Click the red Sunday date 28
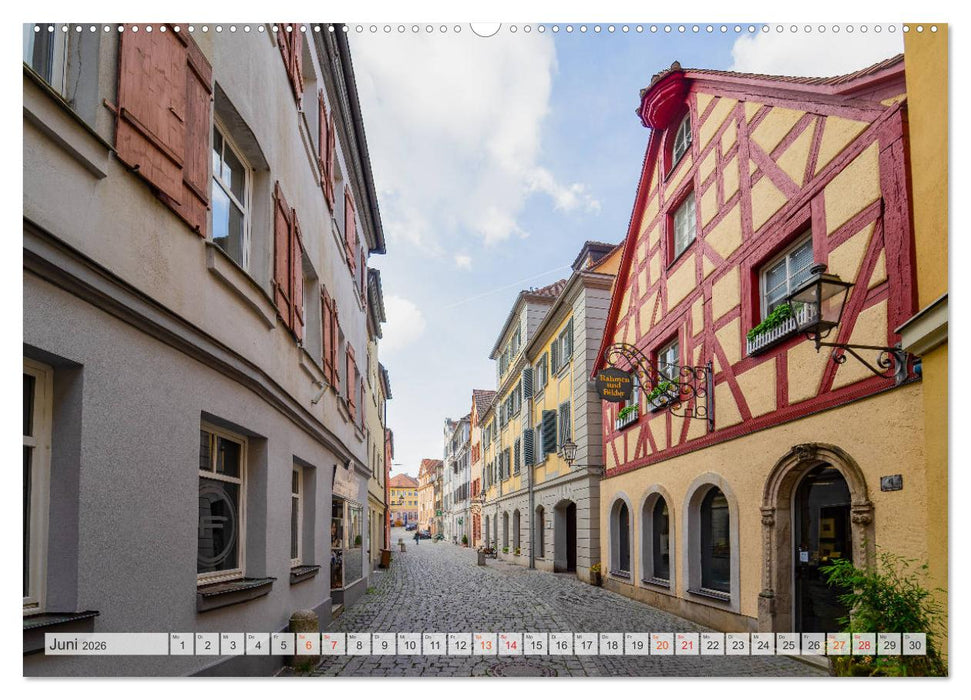The height and width of the screenshot is (700, 971). pos(865,644)
